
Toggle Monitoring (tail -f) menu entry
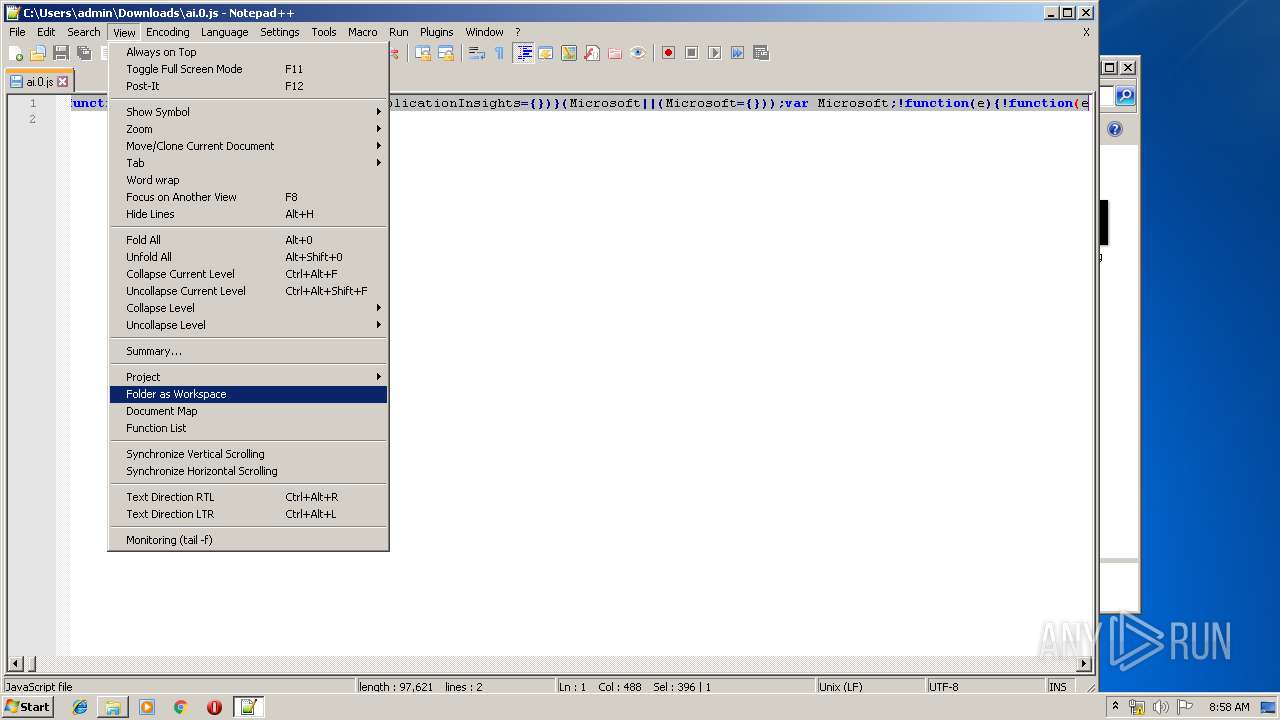[x=248, y=540]
